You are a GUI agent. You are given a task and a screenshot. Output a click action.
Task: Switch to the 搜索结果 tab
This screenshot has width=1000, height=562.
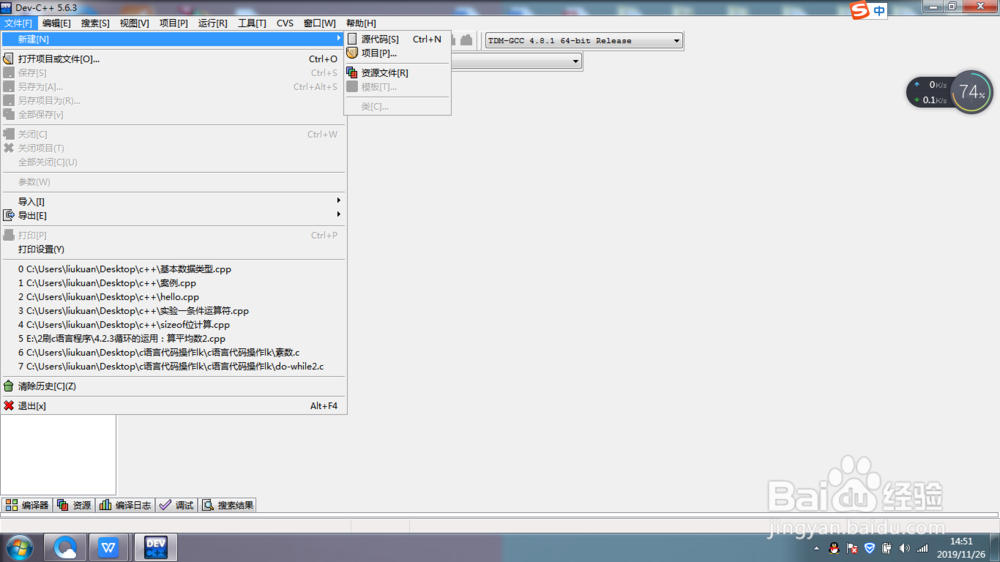pyautogui.click(x=228, y=505)
